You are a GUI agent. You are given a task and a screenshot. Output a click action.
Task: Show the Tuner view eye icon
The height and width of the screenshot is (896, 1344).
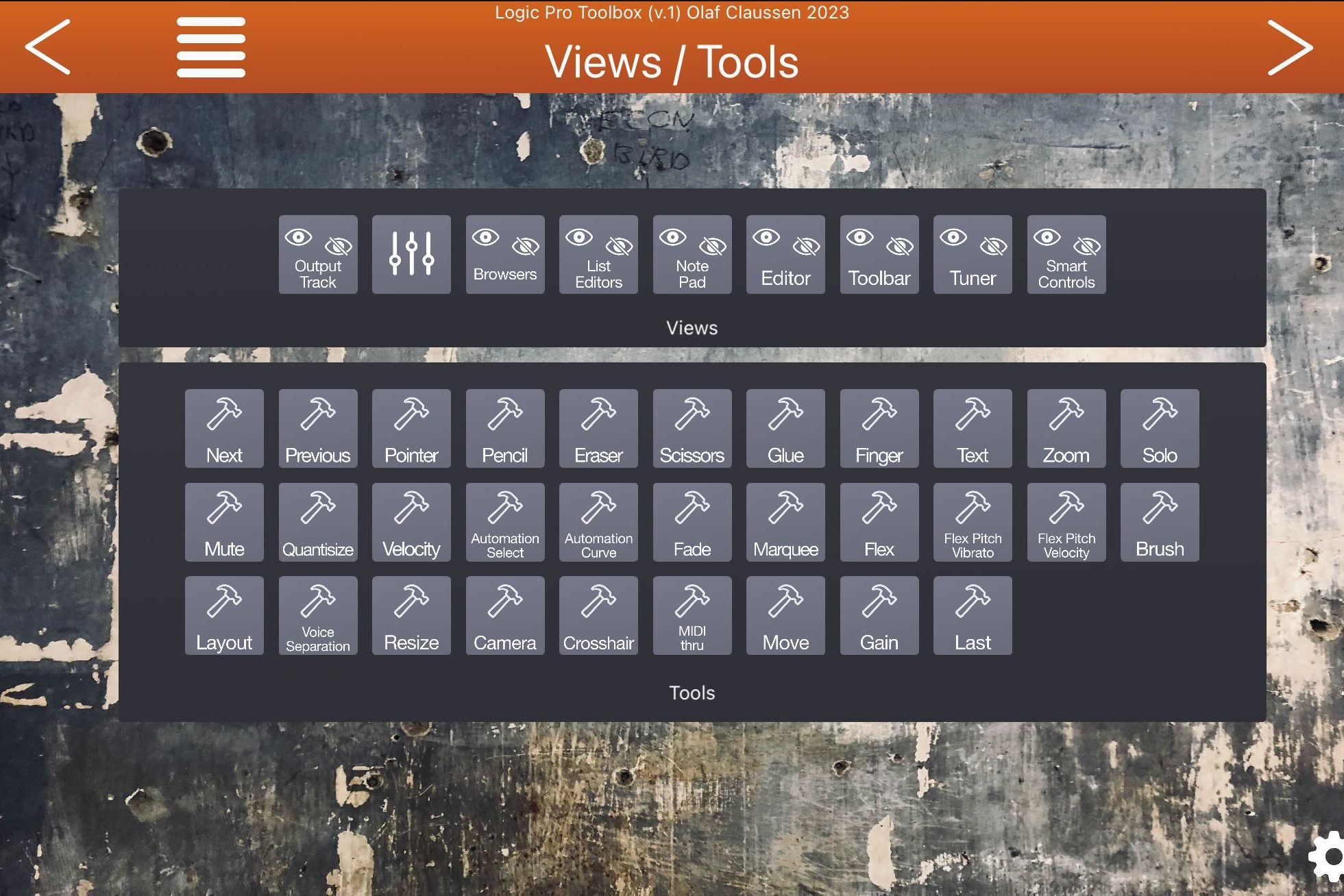click(x=953, y=238)
